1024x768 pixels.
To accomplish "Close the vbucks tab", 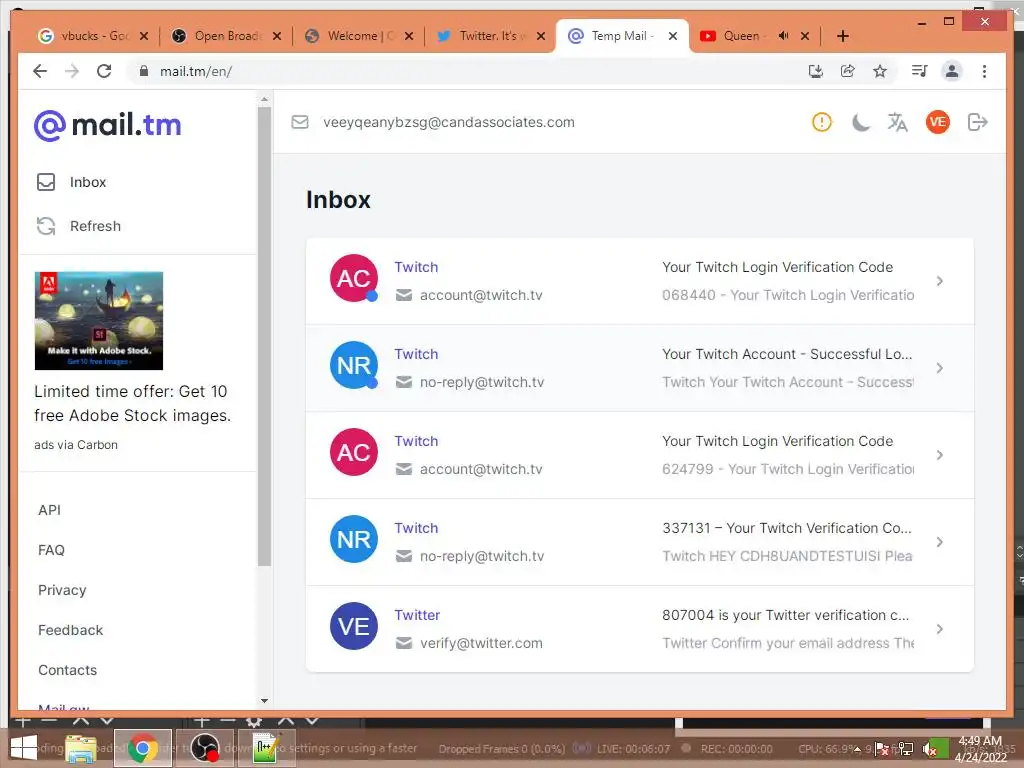I will [x=144, y=36].
